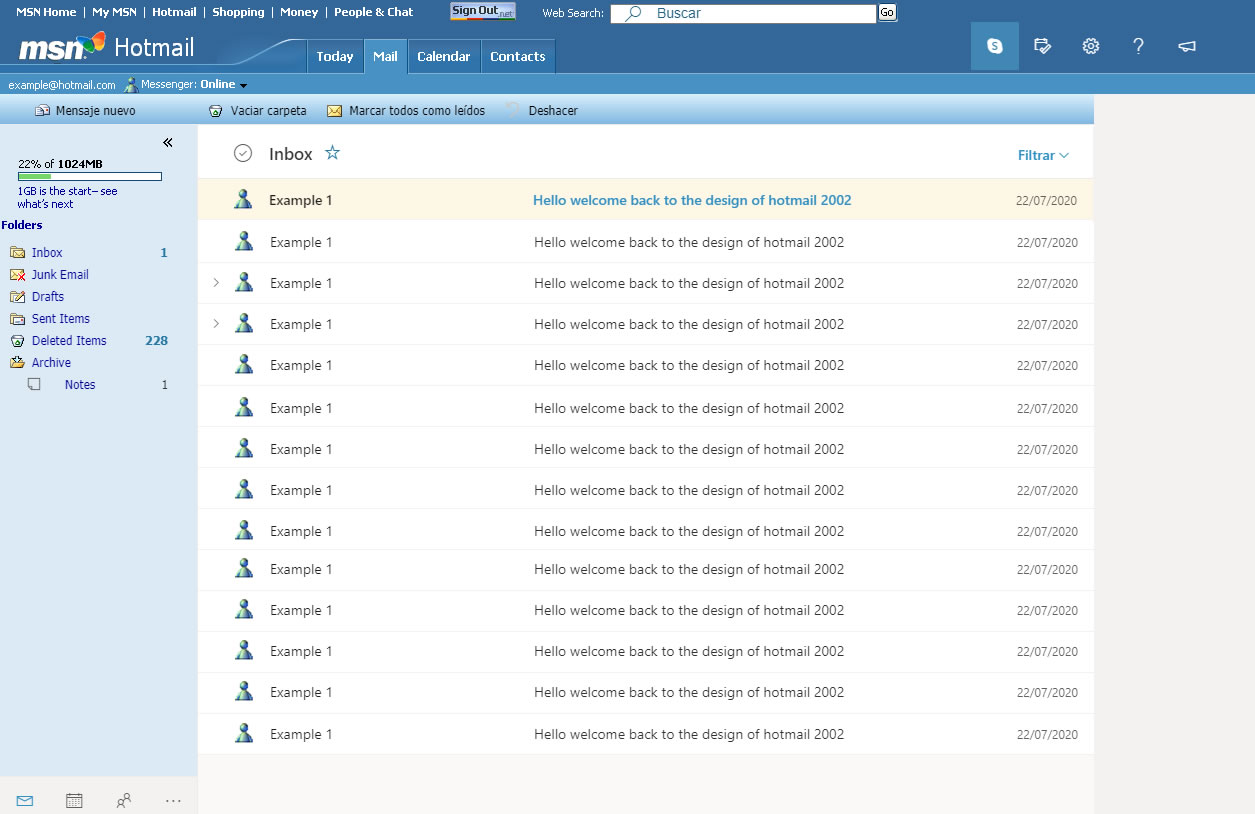The image size is (1255, 814).
Task: Open Deleted Items folder
Action: point(68,340)
